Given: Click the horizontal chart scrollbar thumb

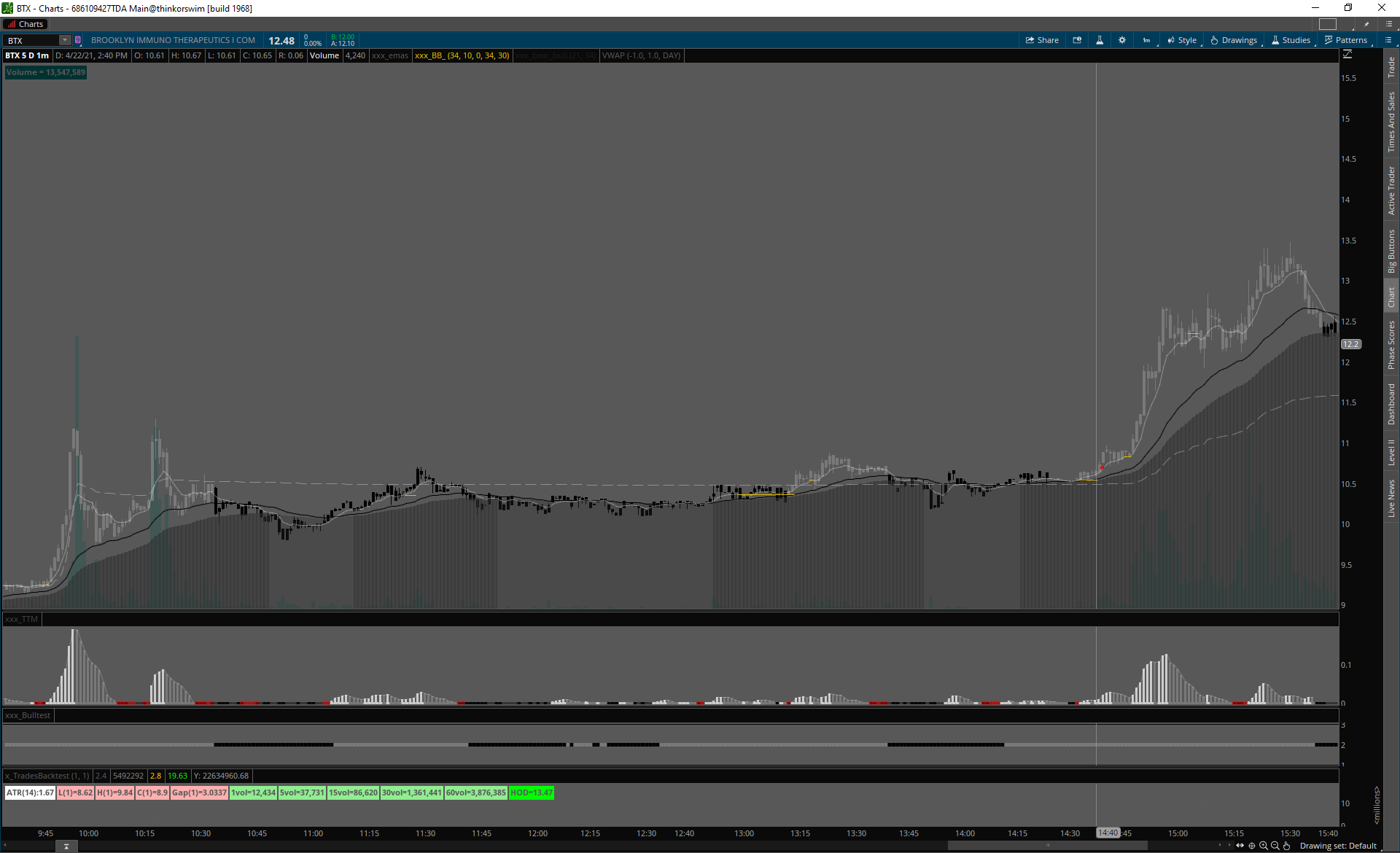Looking at the screenshot, I should pyautogui.click(x=1047, y=846).
